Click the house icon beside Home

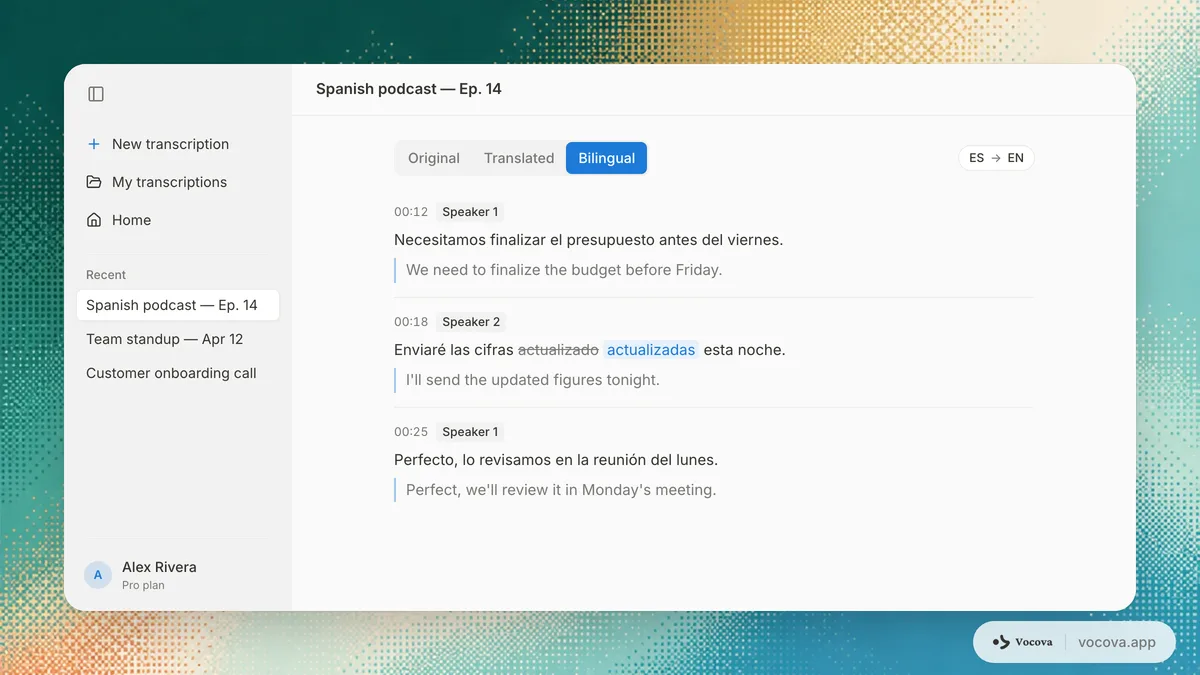point(94,220)
